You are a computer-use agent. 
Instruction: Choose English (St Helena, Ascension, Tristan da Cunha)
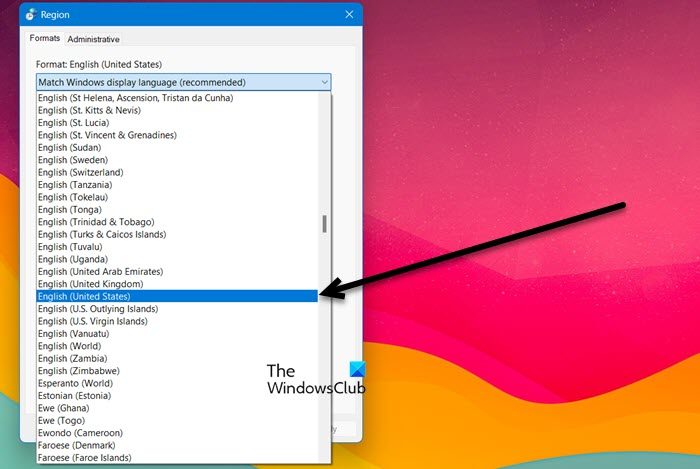177,98
